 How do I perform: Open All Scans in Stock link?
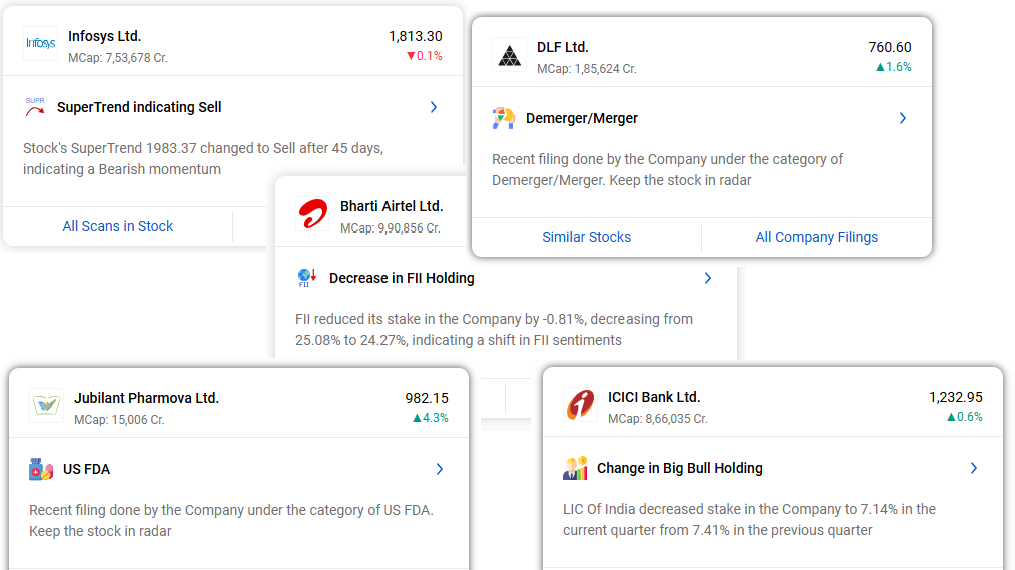(x=118, y=226)
